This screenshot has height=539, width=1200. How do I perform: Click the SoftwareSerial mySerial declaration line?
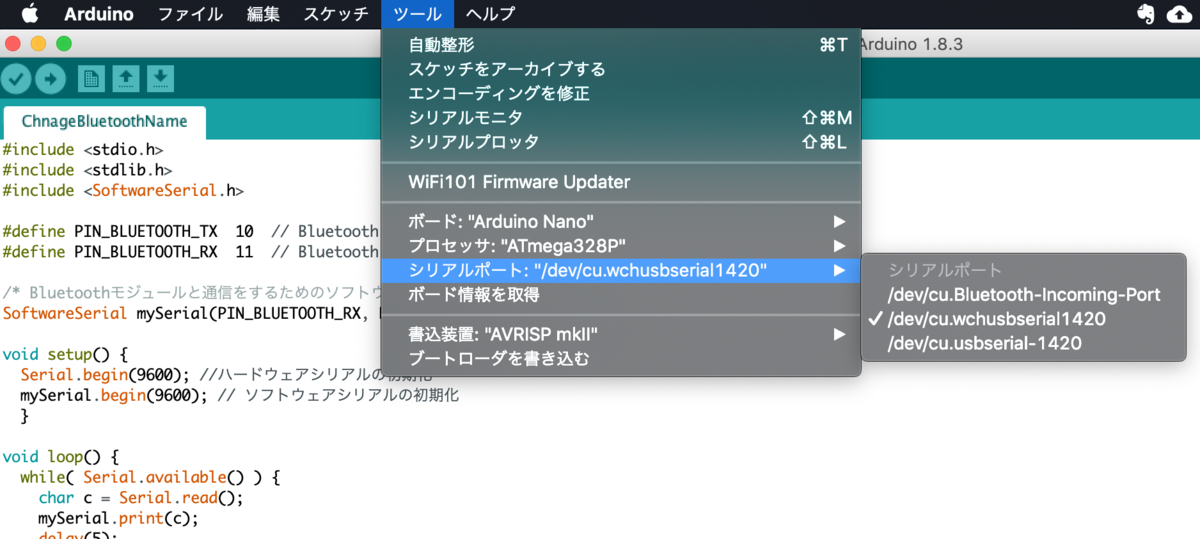(191, 313)
